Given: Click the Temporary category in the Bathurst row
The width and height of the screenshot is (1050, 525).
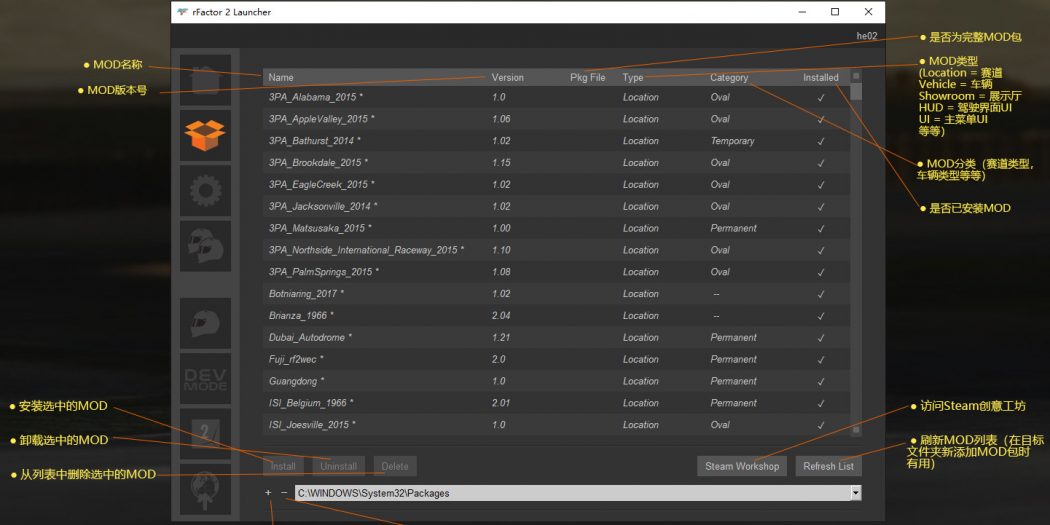Looking at the screenshot, I should point(733,141).
